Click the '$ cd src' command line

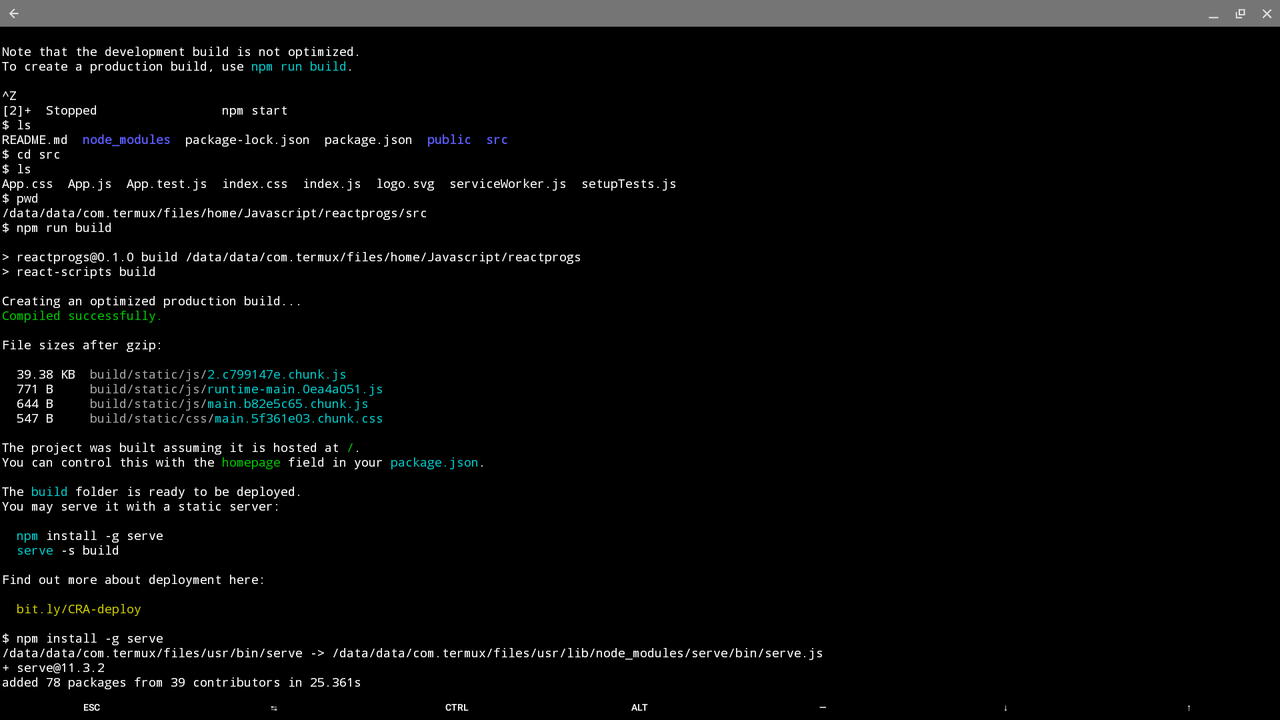(x=31, y=155)
